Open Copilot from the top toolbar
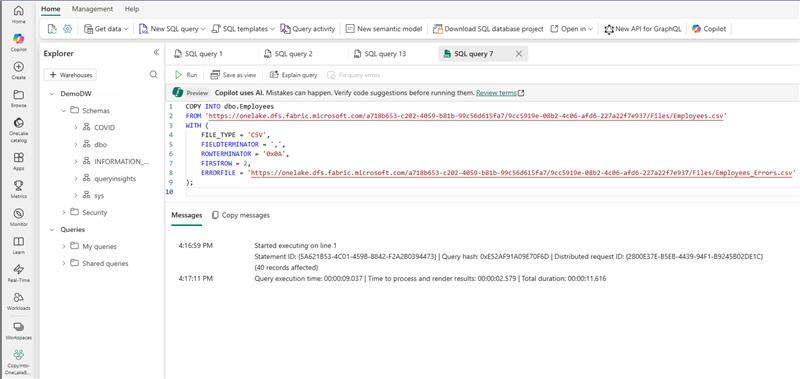Screen dimensions: 800x379 pos(709,29)
